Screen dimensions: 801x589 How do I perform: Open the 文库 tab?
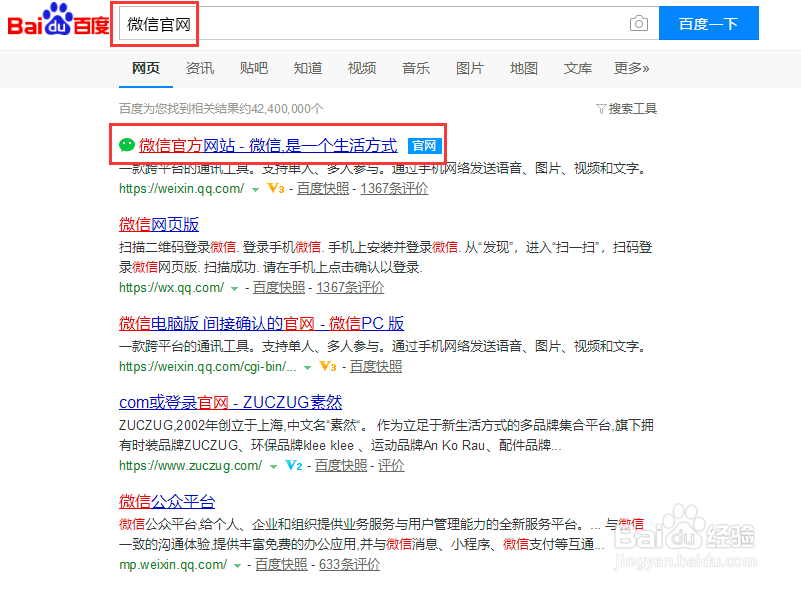[x=578, y=68]
